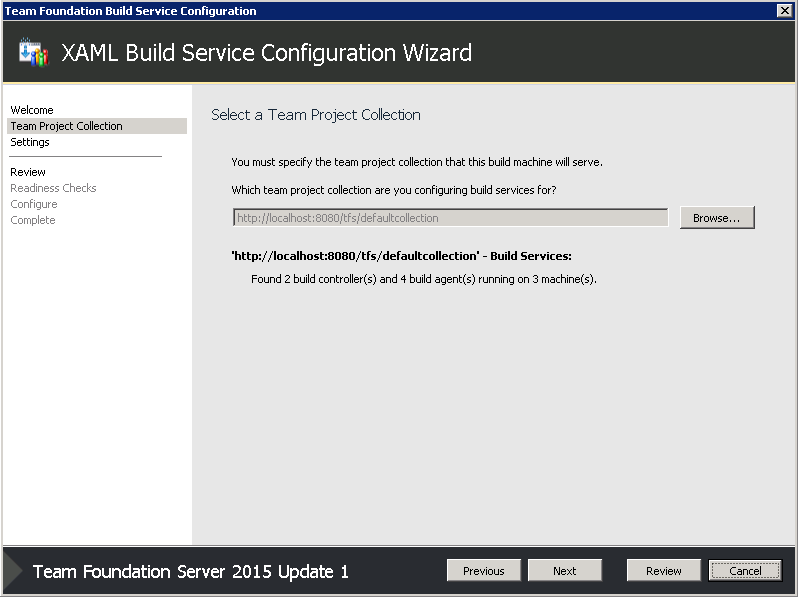The width and height of the screenshot is (798, 597).
Task: Click the bold defaultcollection Build Services label
Action: click(x=402, y=256)
